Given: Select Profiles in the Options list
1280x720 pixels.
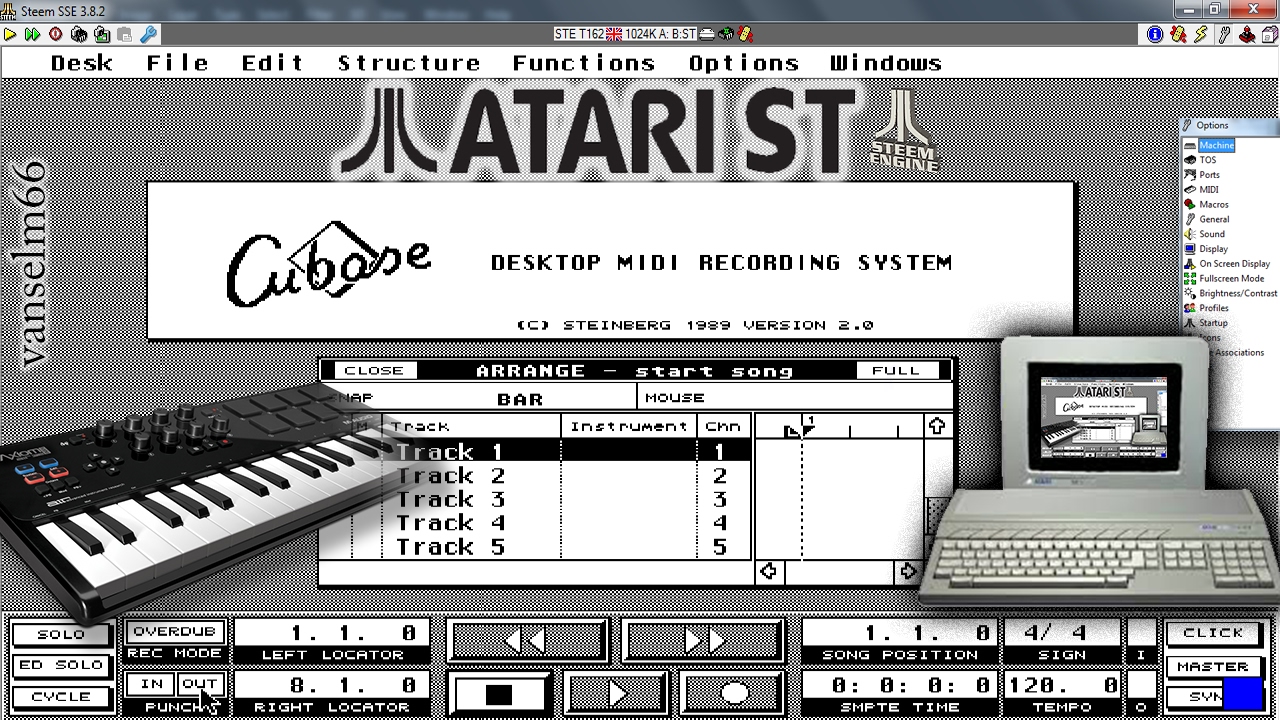Looking at the screenshot, I should [x=1214, y=308].
